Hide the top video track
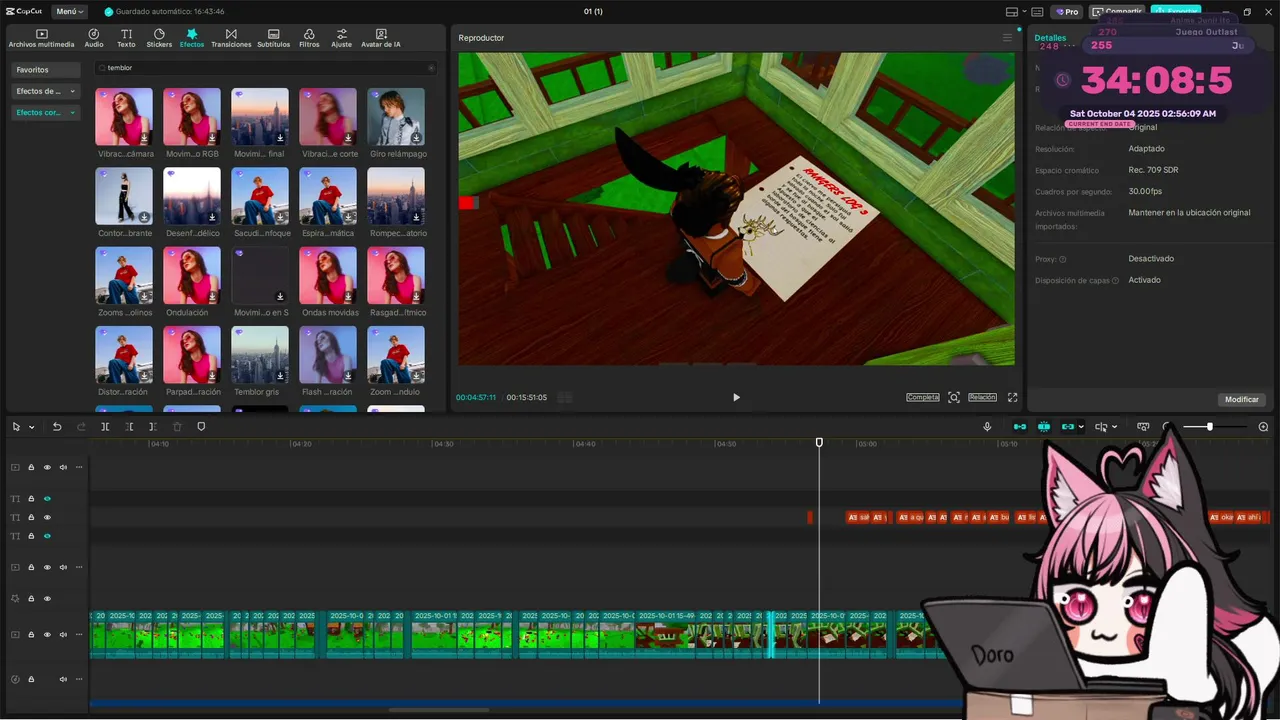Image resolution: width=1280 pixels, height=720 pixels. [x=47, y=467]
